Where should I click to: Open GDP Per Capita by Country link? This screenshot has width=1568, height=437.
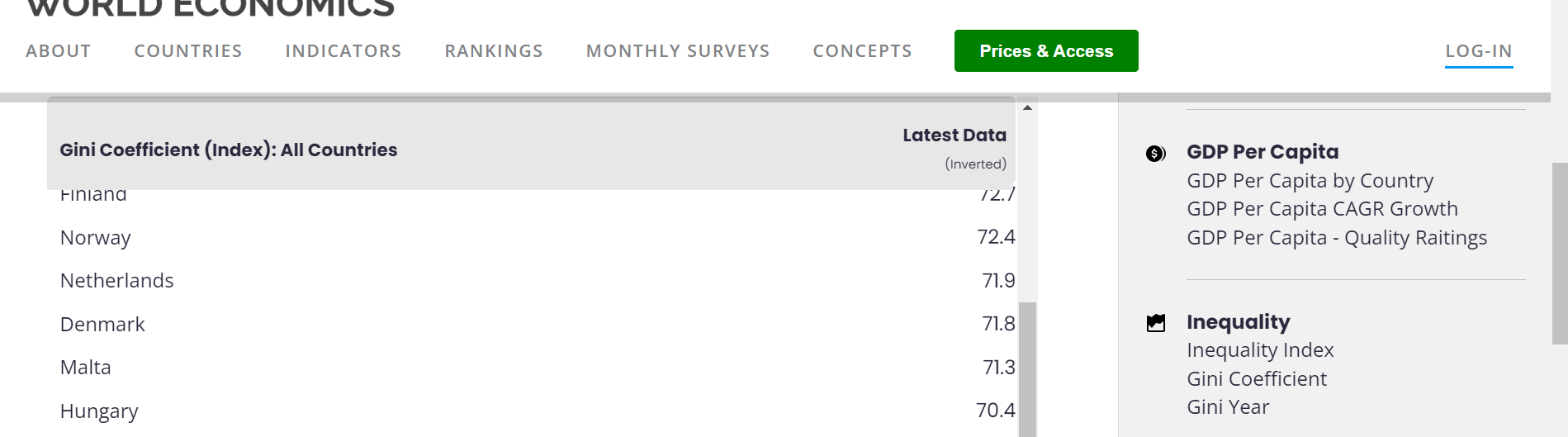(1310, 181)
